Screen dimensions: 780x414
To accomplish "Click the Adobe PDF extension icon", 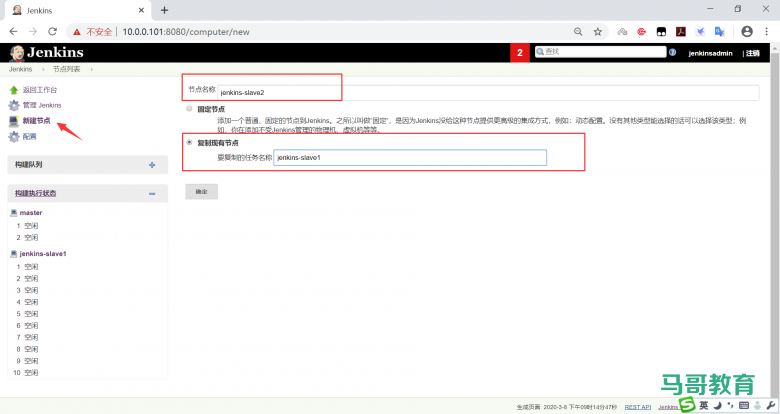I will tap(681, 31).
